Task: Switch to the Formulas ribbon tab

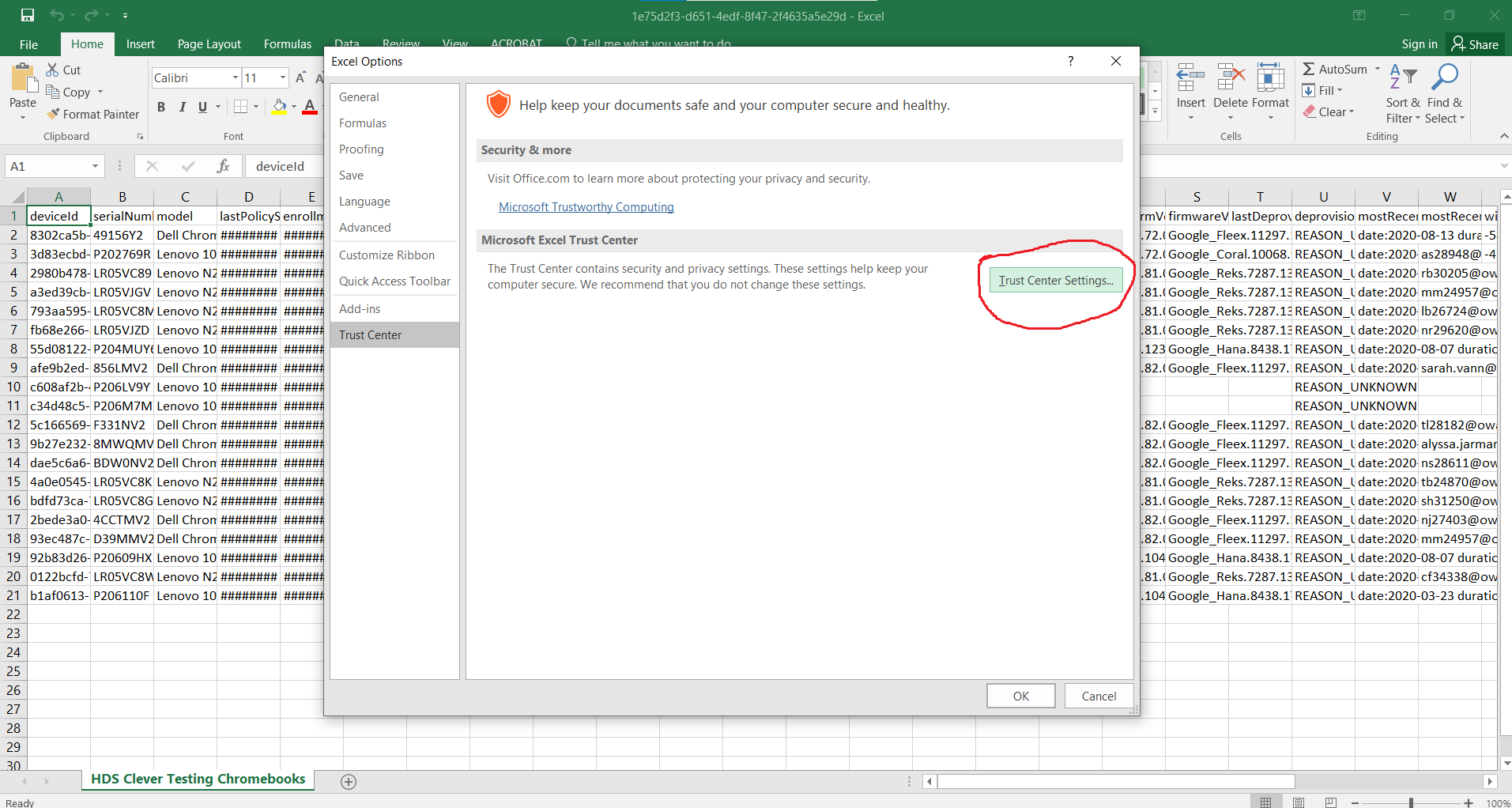Action: point(288,44)
